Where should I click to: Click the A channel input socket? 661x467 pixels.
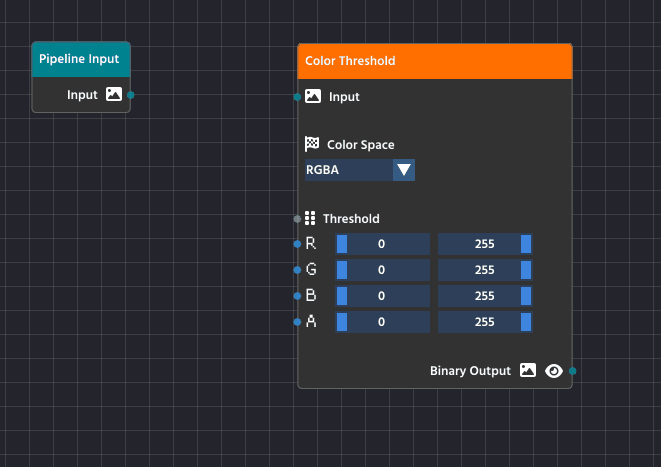(x=297, y=322)
